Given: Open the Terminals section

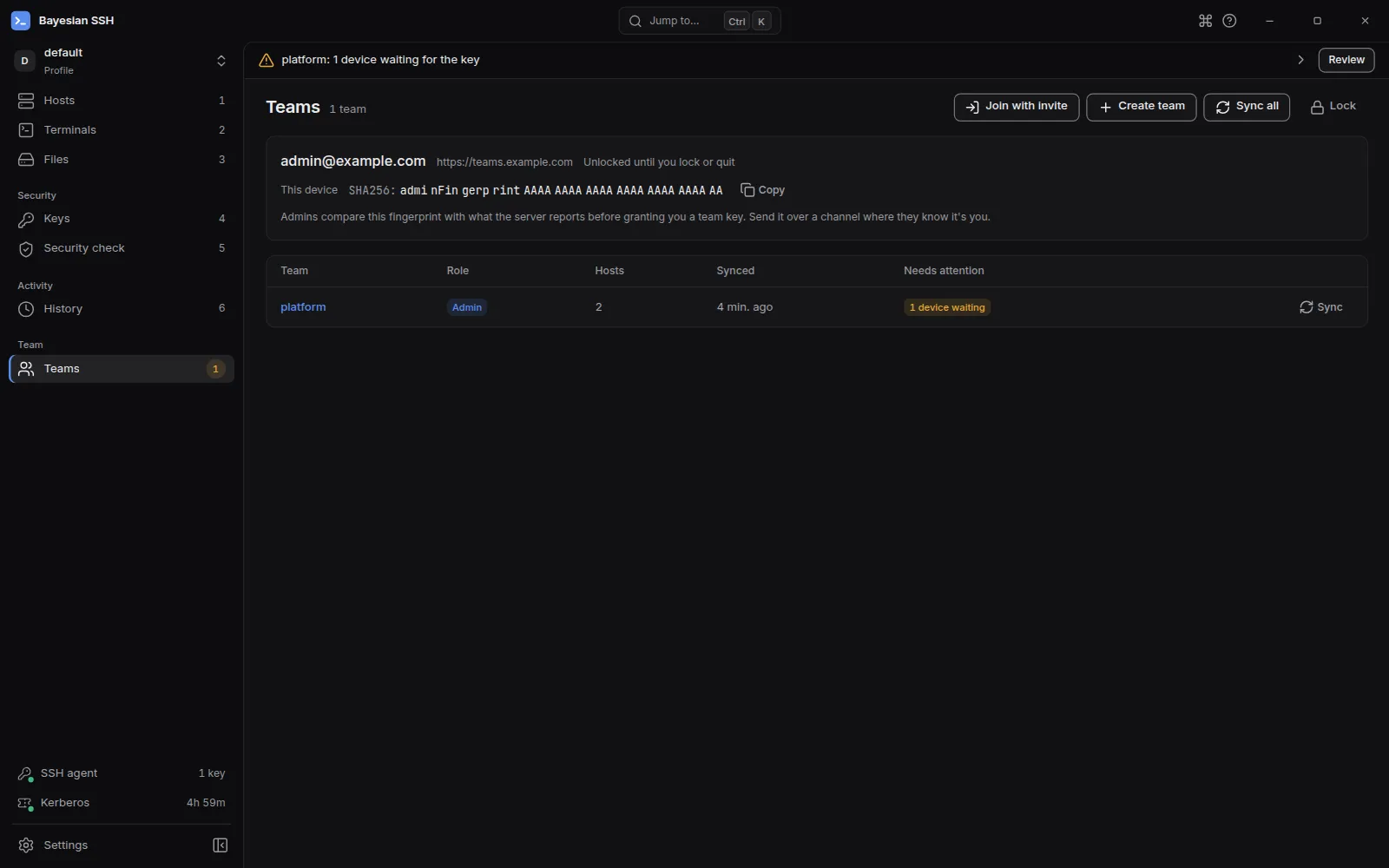Looking at the screenshot, I should [122, 130].
